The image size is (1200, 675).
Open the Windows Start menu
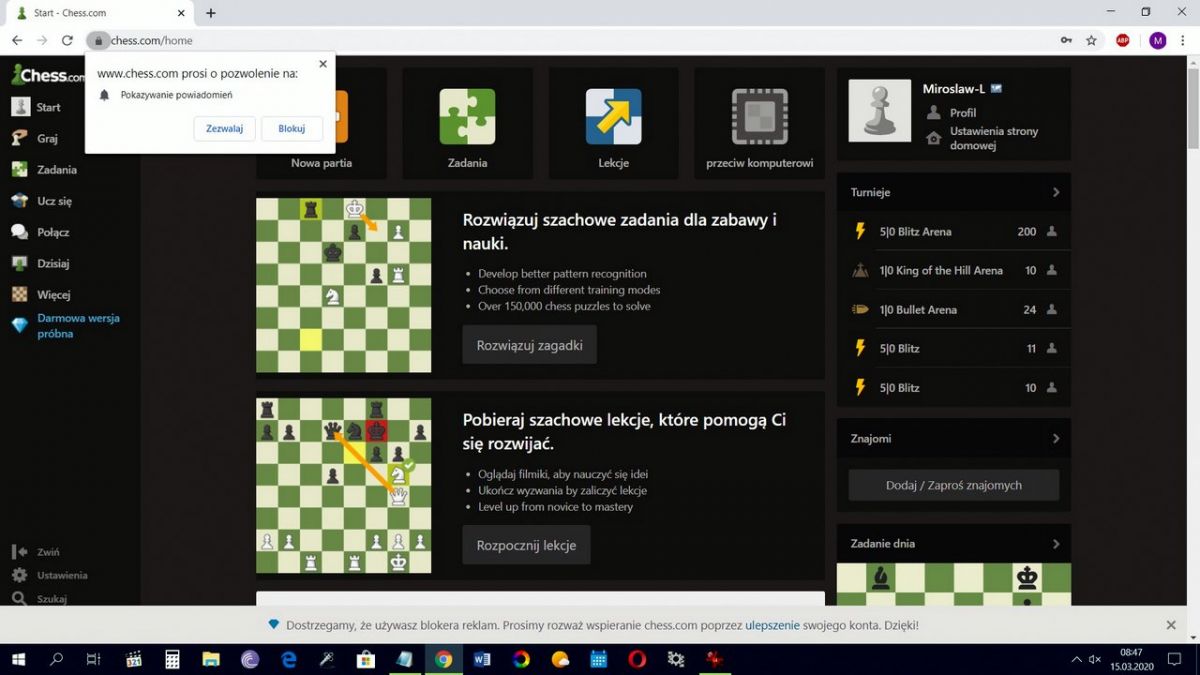pos(18,659)
